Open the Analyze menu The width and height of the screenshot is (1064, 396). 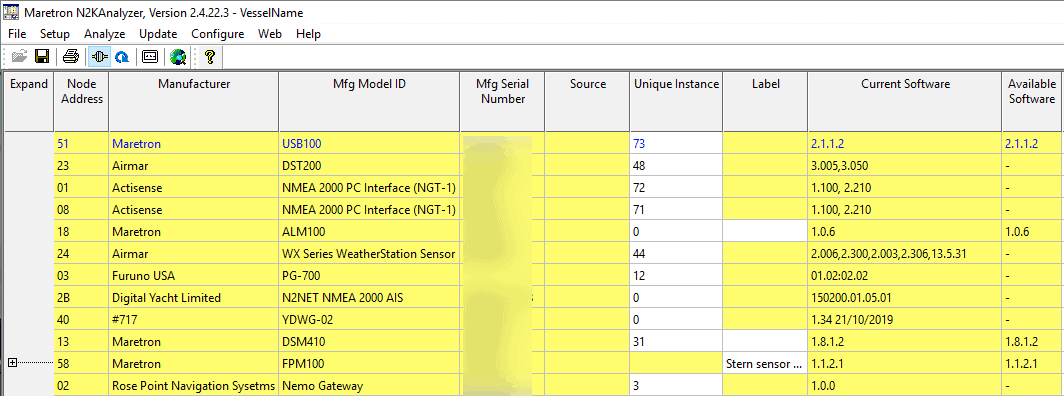point(104,34)
